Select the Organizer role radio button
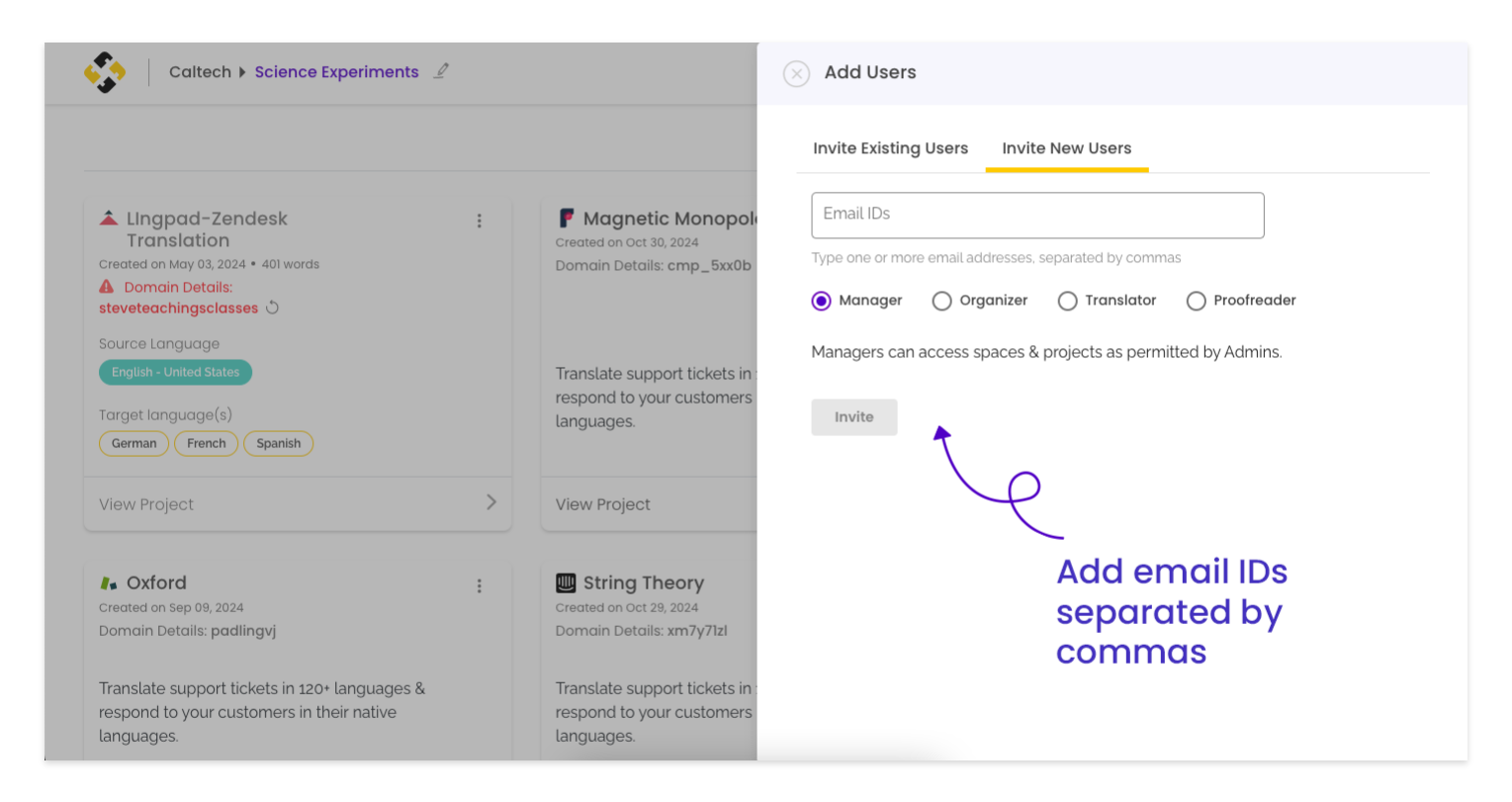The width and height of the screenshot is (1512, 802). click(x=941, y=301)
